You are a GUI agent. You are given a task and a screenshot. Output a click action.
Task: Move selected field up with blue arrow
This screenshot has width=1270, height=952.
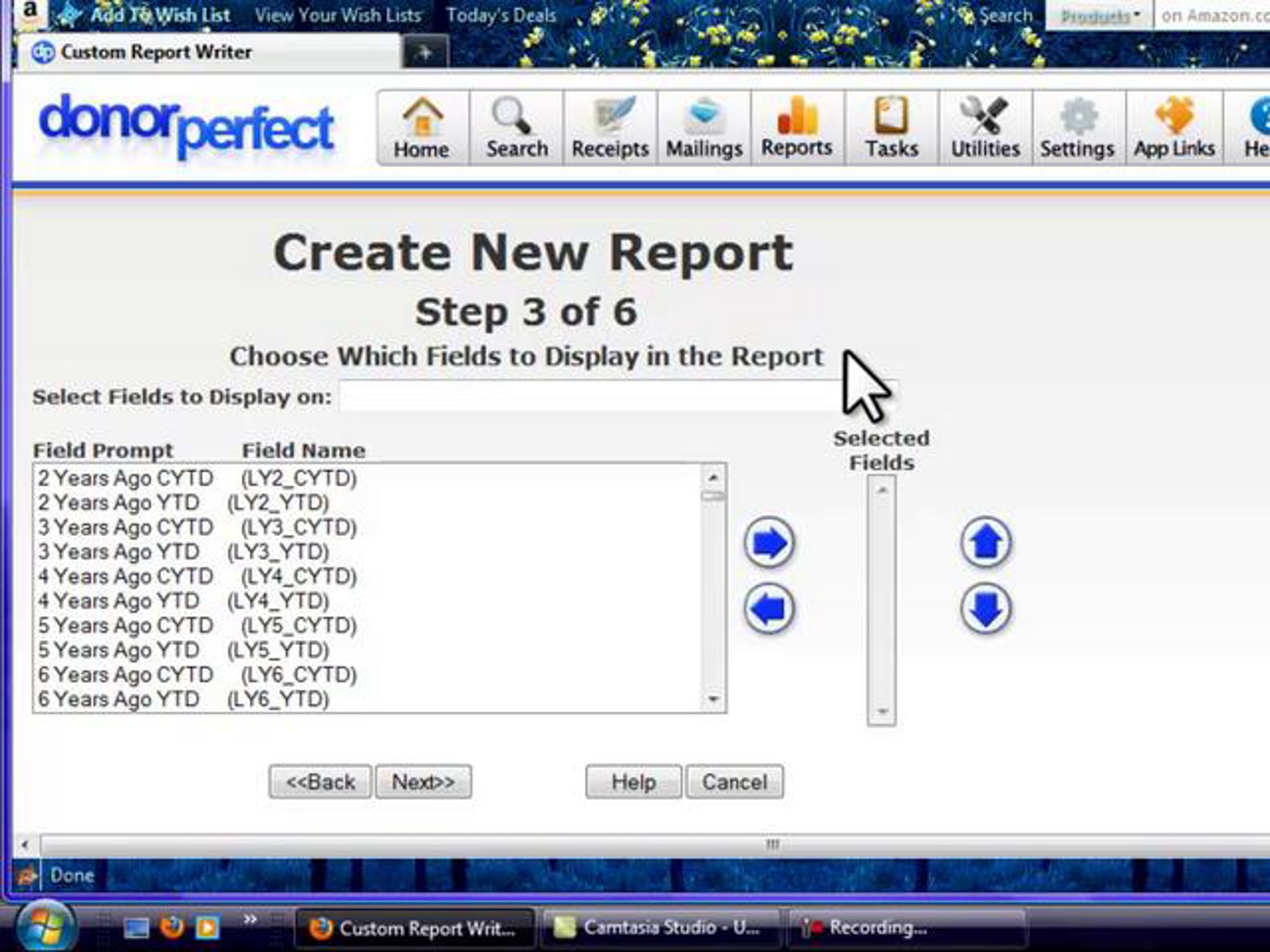[x=986, y=543]
